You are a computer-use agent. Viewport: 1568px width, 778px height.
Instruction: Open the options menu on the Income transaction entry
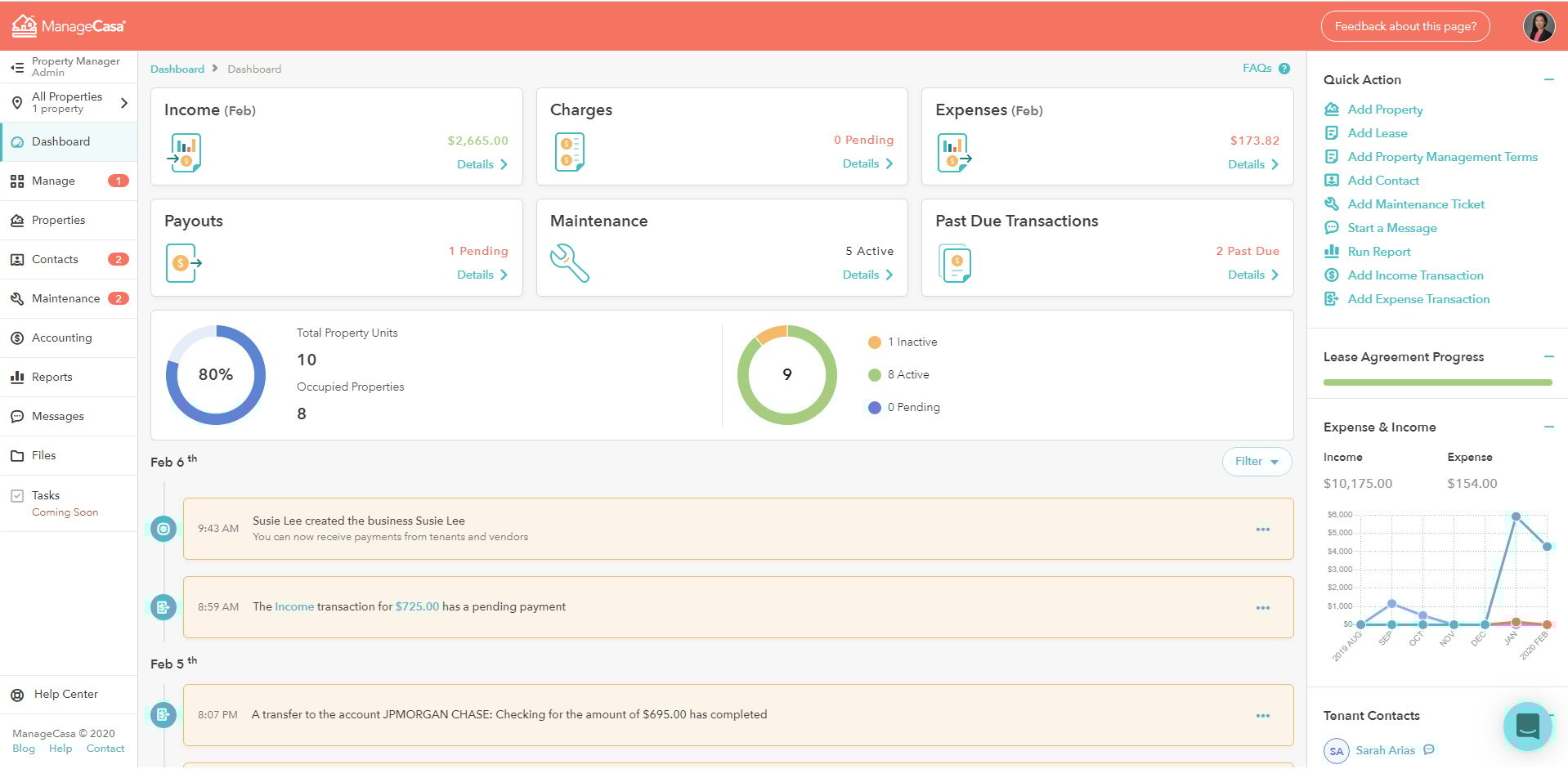coord(1263,607)
